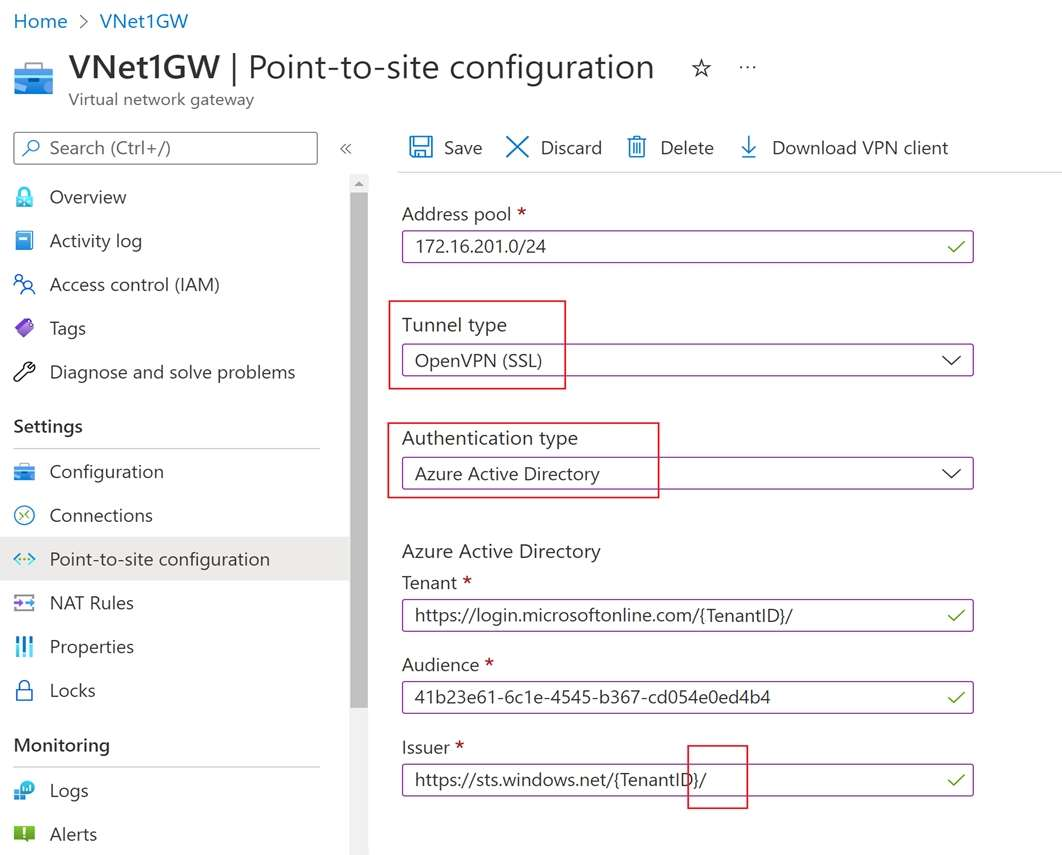
Task: Click the Delete trash can icon
Action: pyautogui.click(x=637, y=148)
